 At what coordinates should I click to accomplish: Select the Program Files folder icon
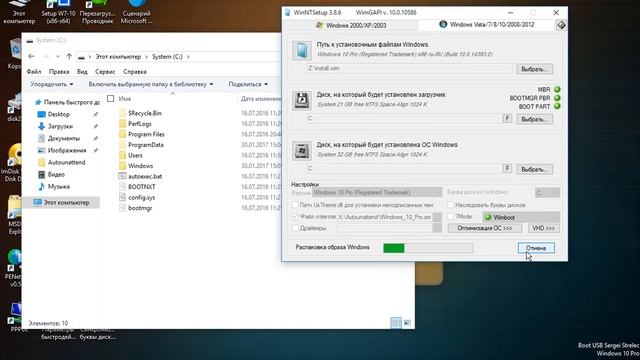coord(122,134)
